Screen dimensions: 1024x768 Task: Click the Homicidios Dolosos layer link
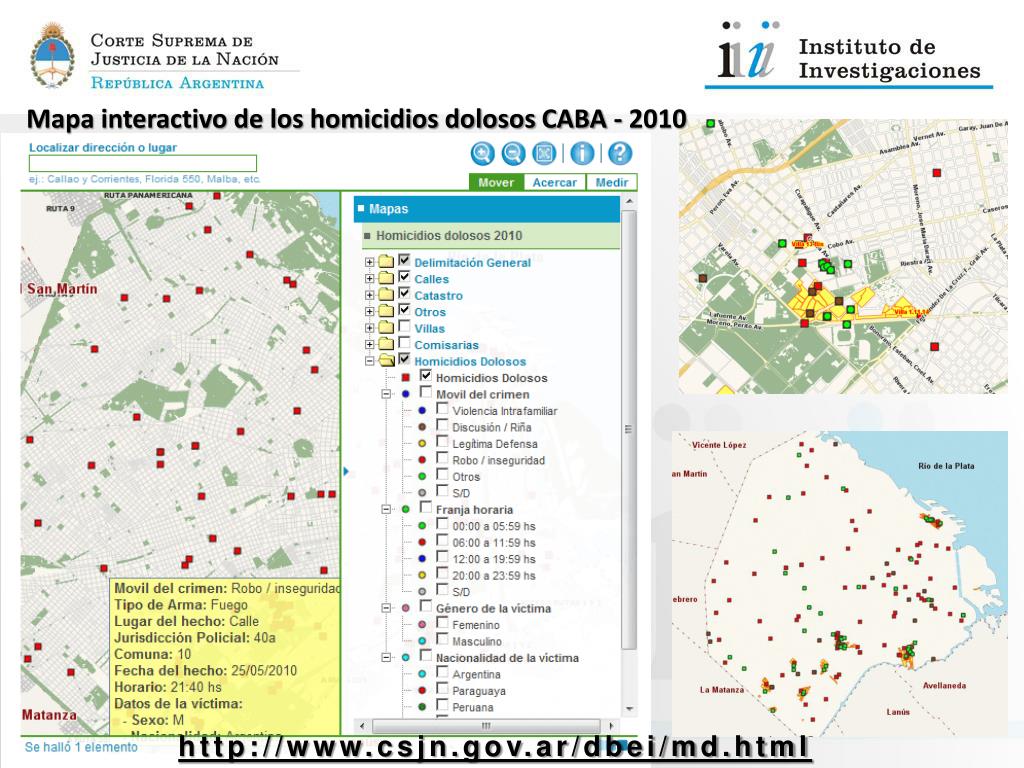pyautogui.click(x=470, y=361)
